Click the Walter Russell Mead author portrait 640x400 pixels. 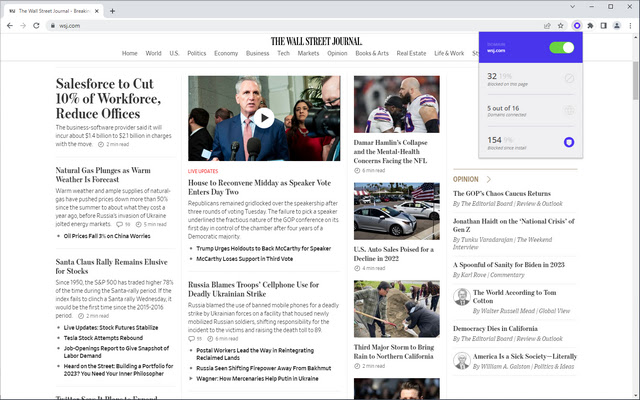coord(462,297)
